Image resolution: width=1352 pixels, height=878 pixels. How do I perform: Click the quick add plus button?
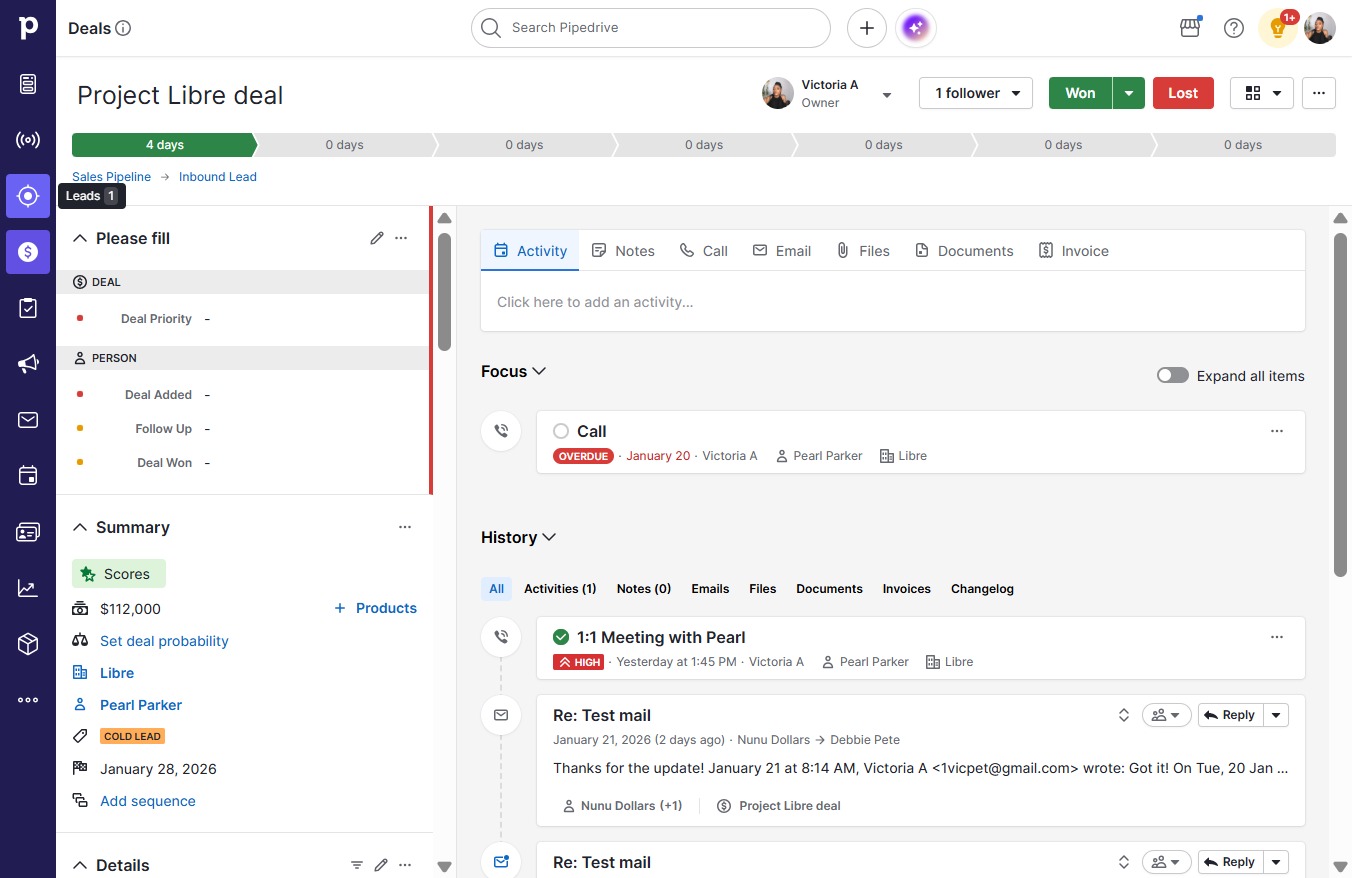(x=867, y=28)
